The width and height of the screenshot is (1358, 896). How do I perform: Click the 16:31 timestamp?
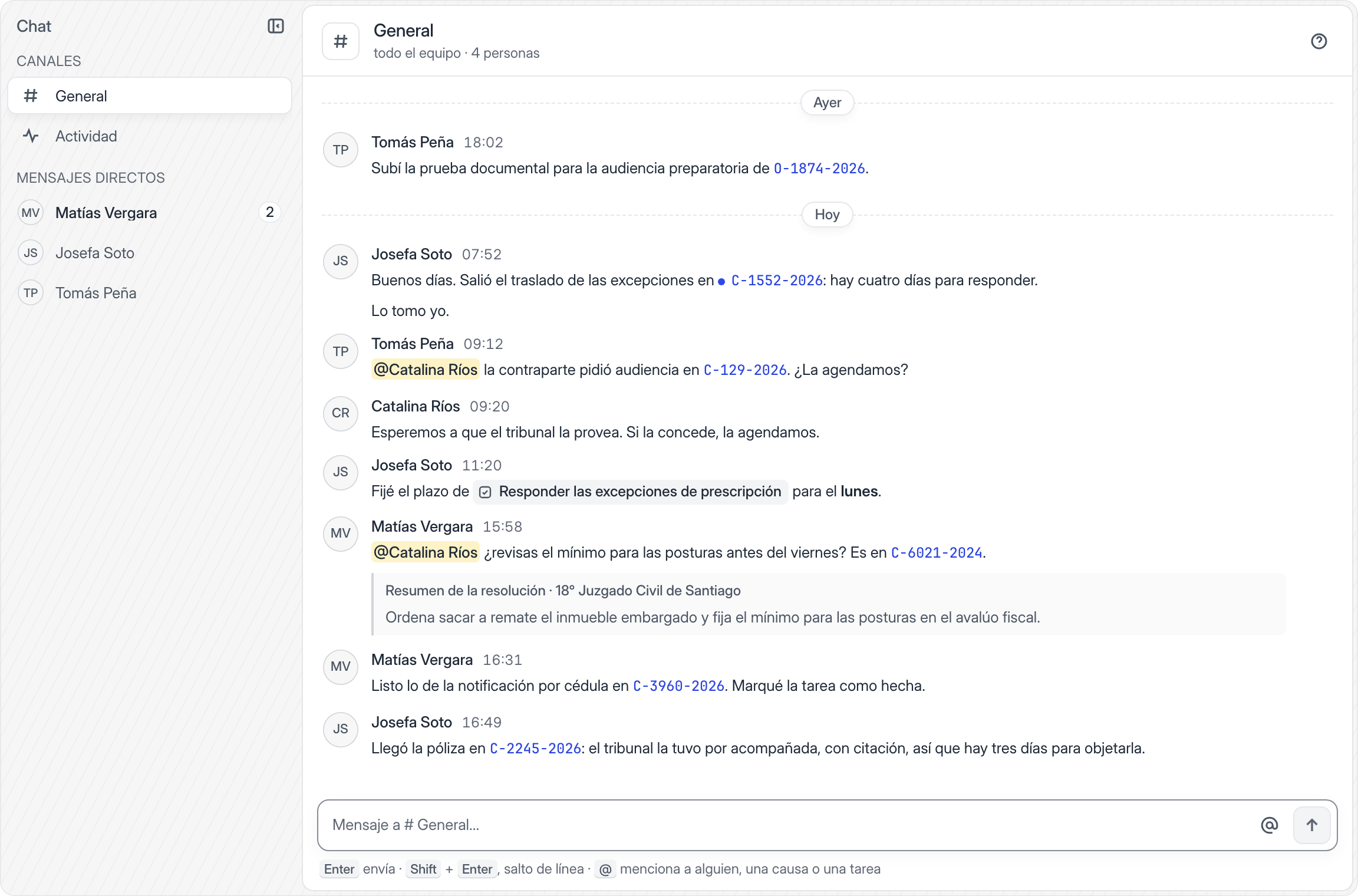502,660
